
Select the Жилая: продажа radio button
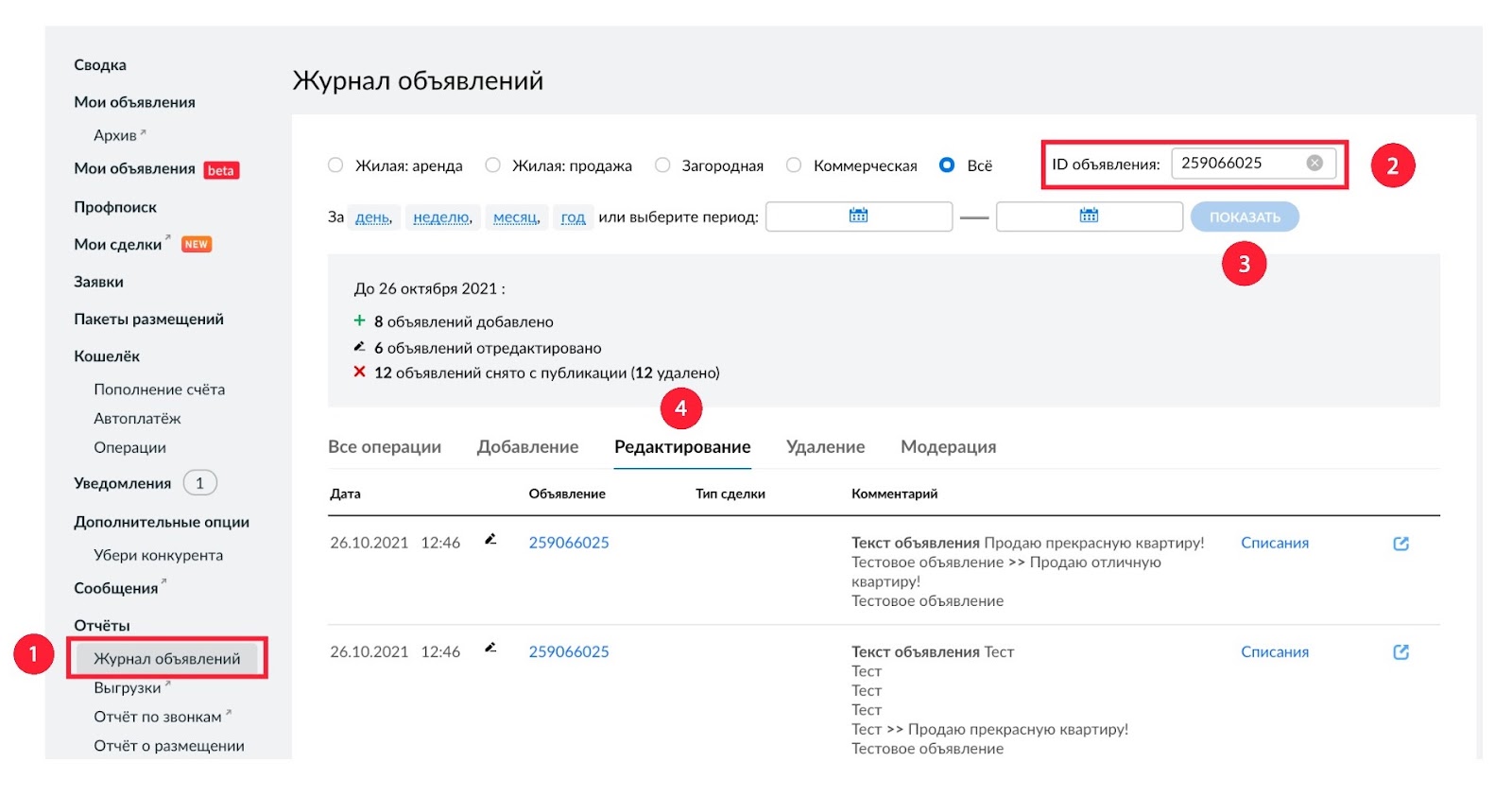(x=492, y=165)
